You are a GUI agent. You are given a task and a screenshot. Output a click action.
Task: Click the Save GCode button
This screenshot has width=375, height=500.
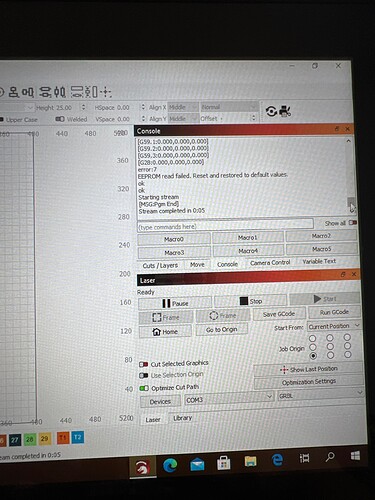tap(279, 314)
